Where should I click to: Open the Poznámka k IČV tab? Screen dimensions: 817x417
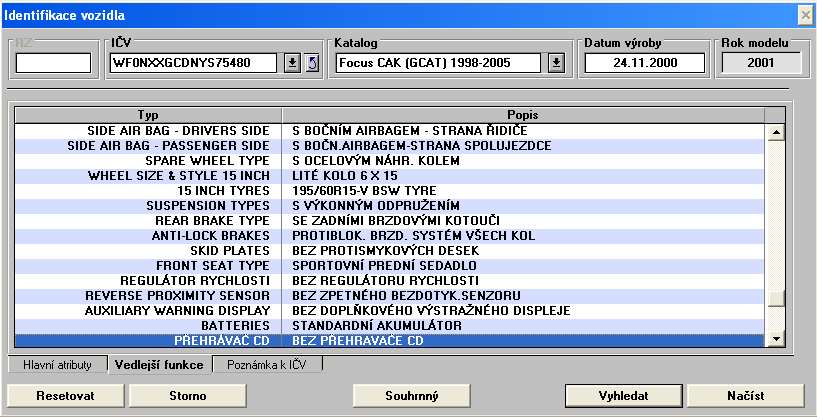point(268,365)
